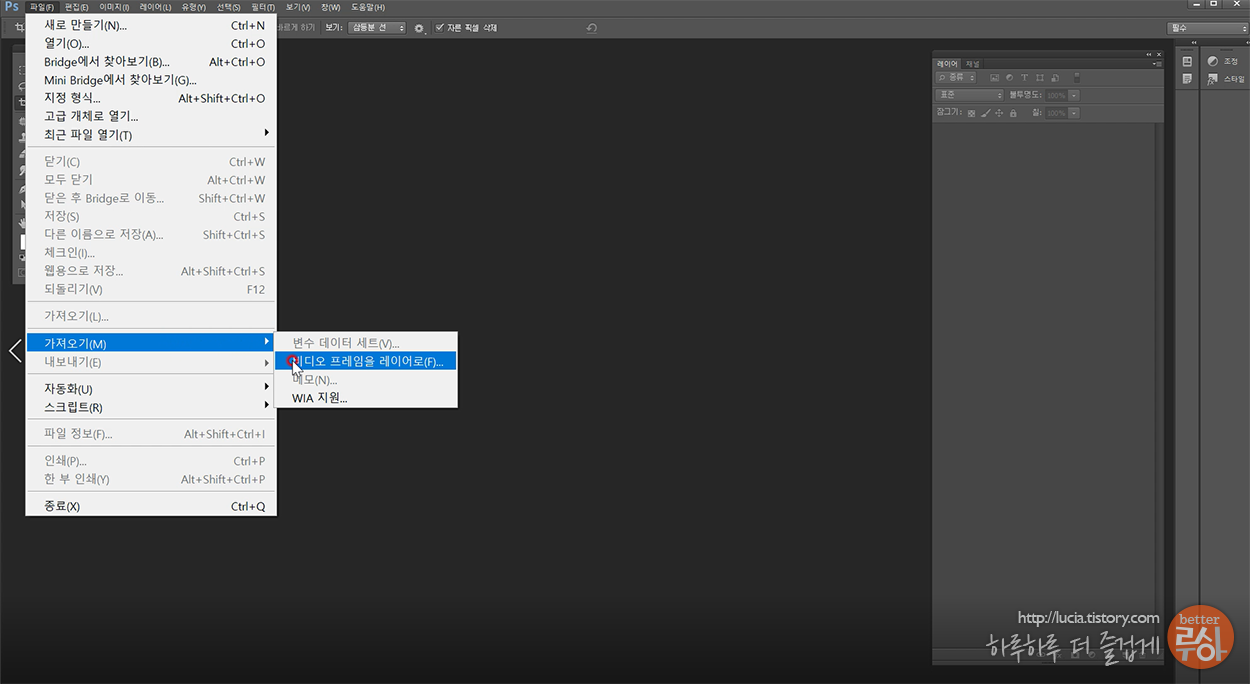Click lock transparent pixels icon
This screenshot has height=684, width=1250.
coord(971,113)
